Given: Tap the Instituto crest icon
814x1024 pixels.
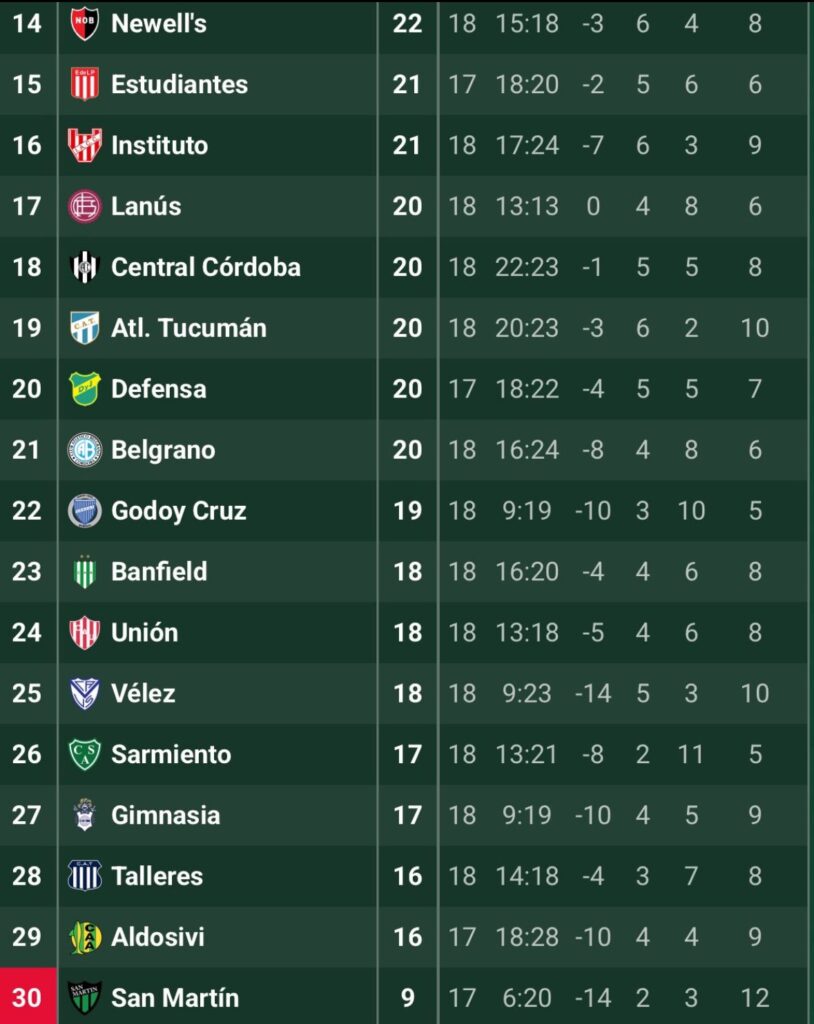Looking at the screenshot, I should click(x=84, y=145).
